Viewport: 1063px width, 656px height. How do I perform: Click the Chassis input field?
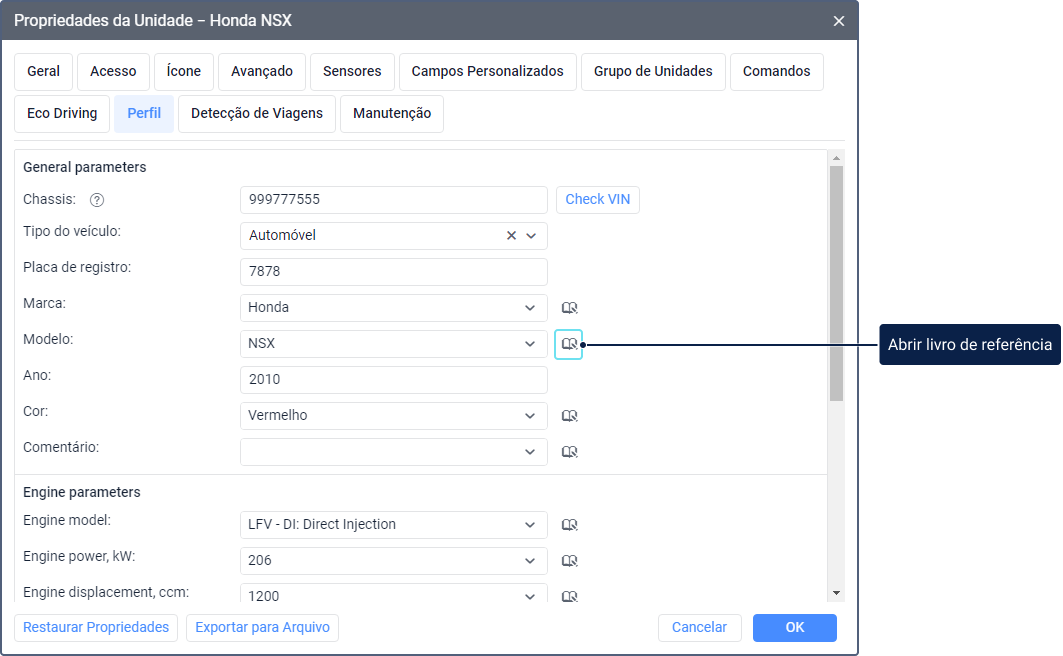coord(394,200)
